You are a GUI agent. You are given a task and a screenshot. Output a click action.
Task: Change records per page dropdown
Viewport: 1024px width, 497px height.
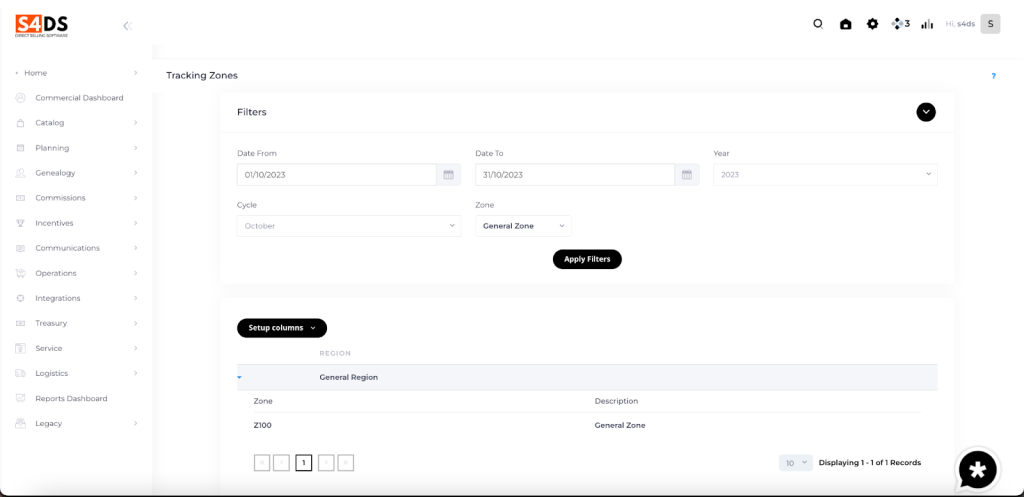click(x=796, y=463)
